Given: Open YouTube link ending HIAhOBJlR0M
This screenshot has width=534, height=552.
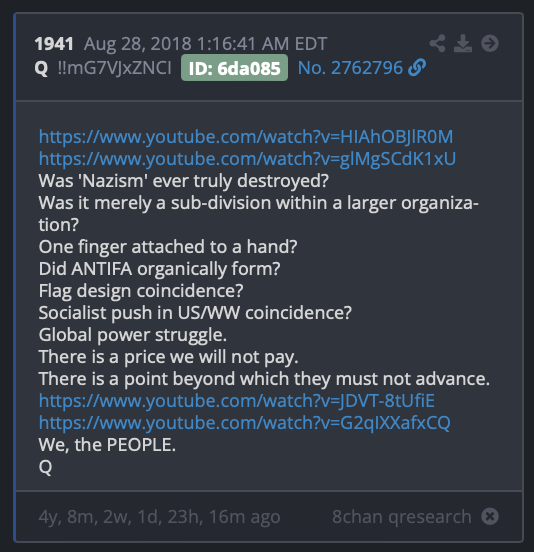Looking at the screenshot, I should pos(246,137).
